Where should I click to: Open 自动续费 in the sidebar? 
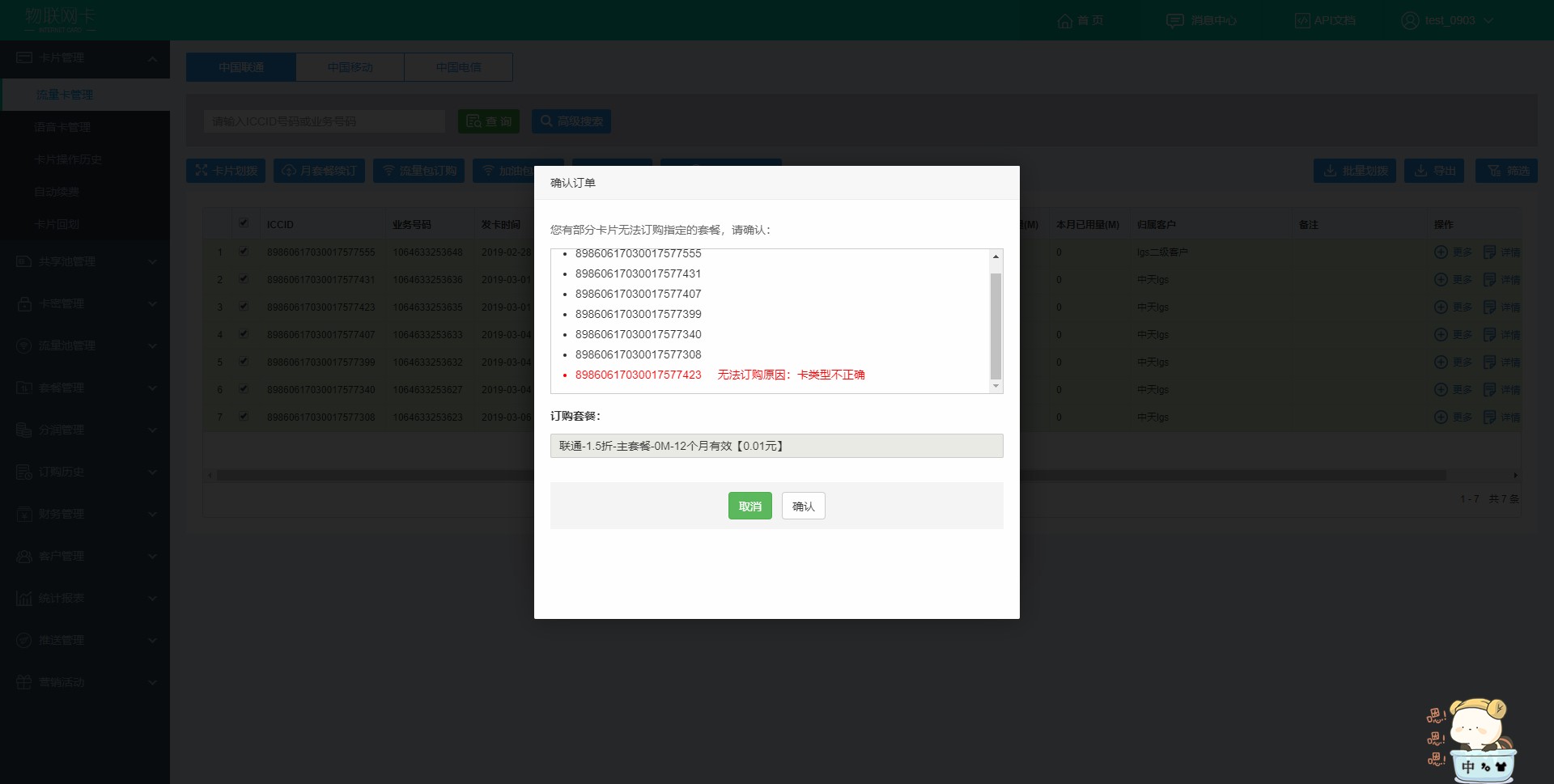(x=57, y=192)
